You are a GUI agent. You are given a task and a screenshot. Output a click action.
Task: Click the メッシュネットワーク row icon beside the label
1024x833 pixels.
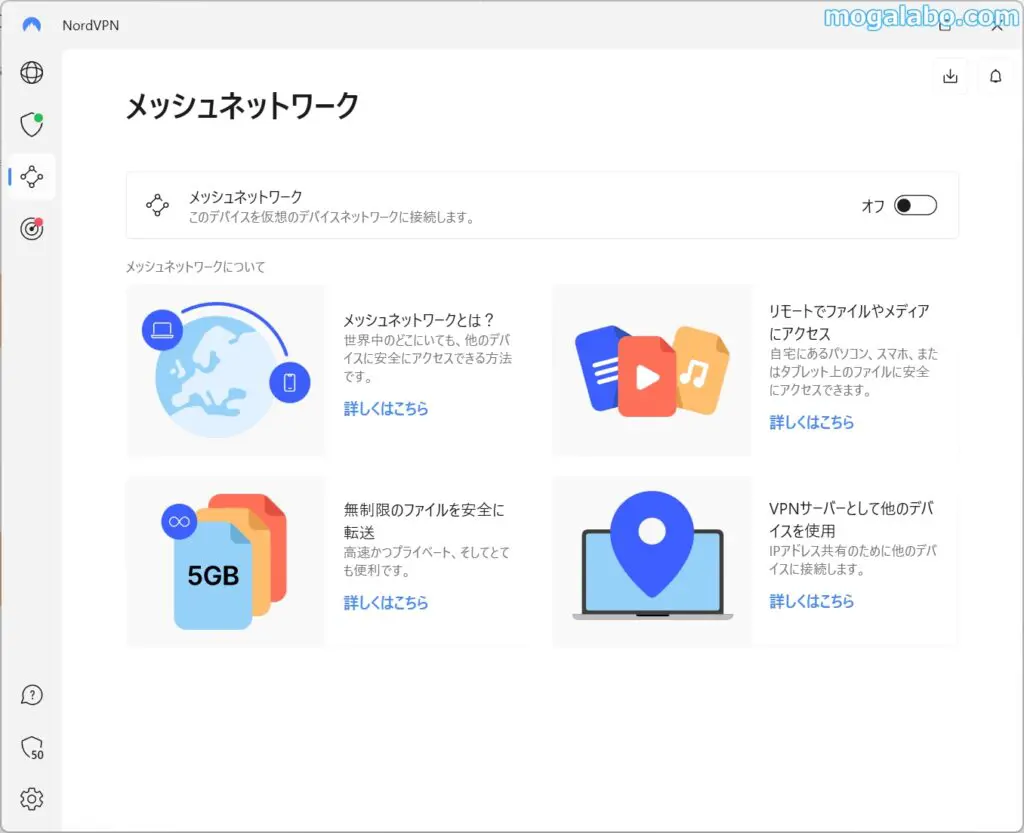click(157, 205)
